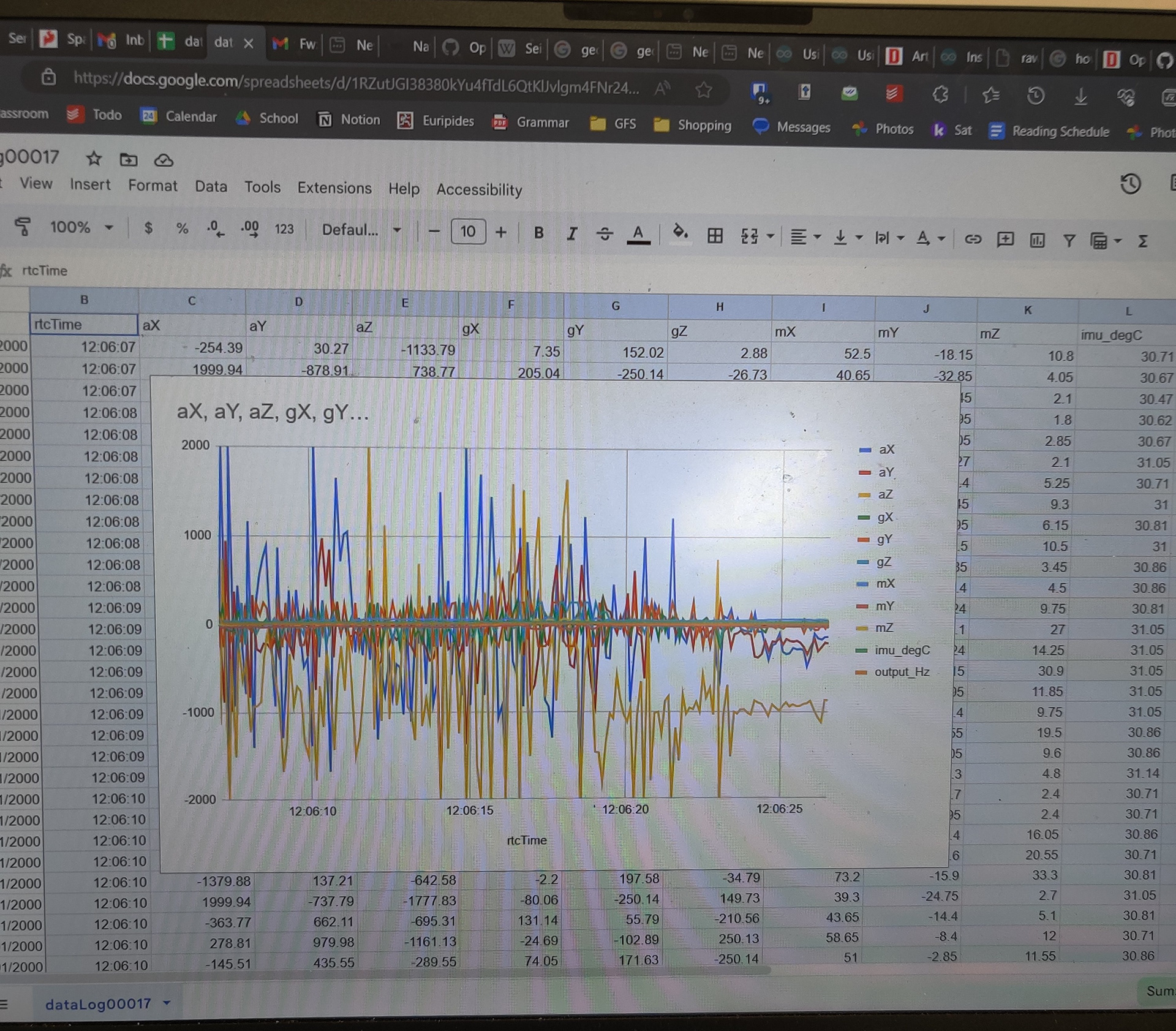
Task: Open the Euripides bookmark
Action: (435, 121)
